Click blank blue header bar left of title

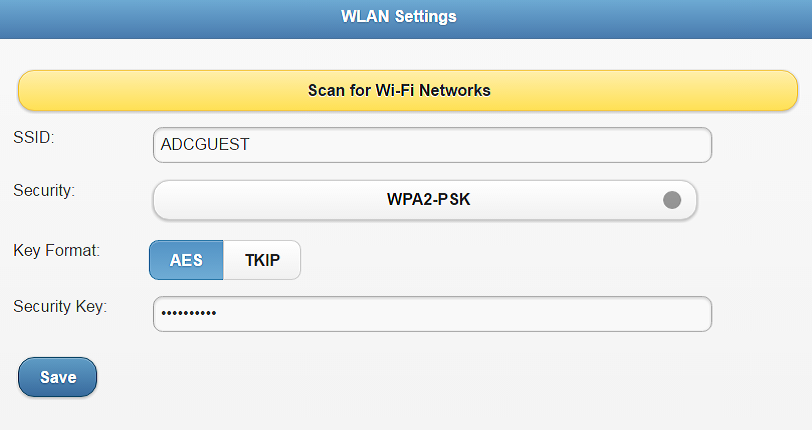point(150,17)
